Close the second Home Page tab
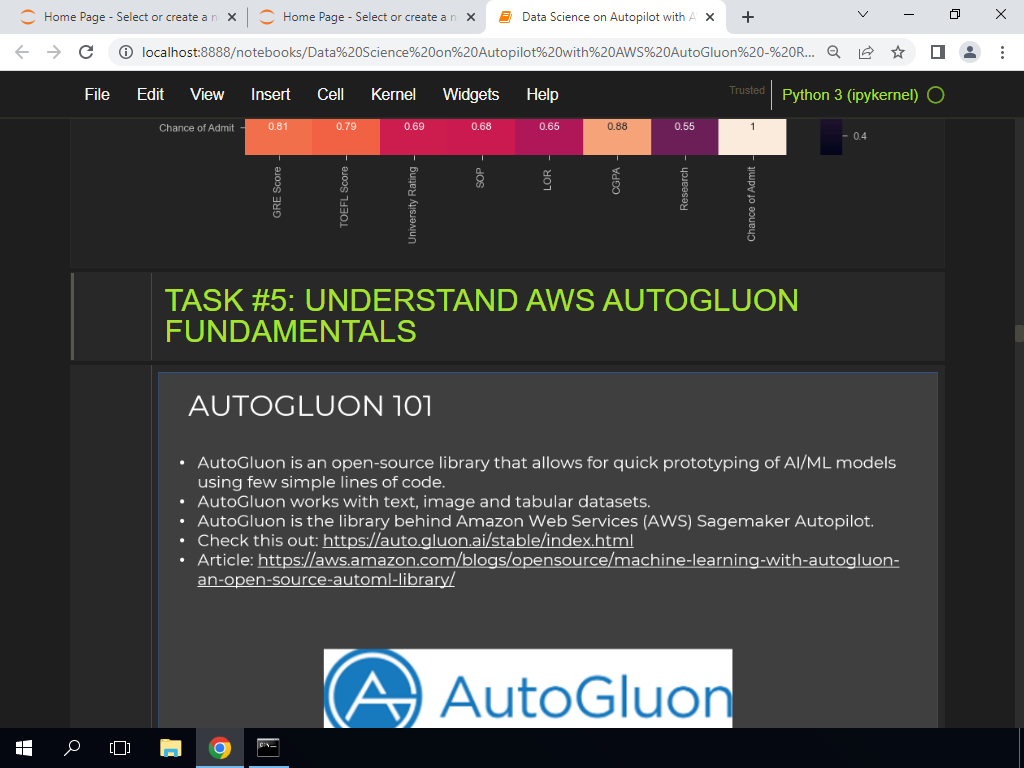The width and height of the screenshot is (1024, 768). click(x=470, y=18)
